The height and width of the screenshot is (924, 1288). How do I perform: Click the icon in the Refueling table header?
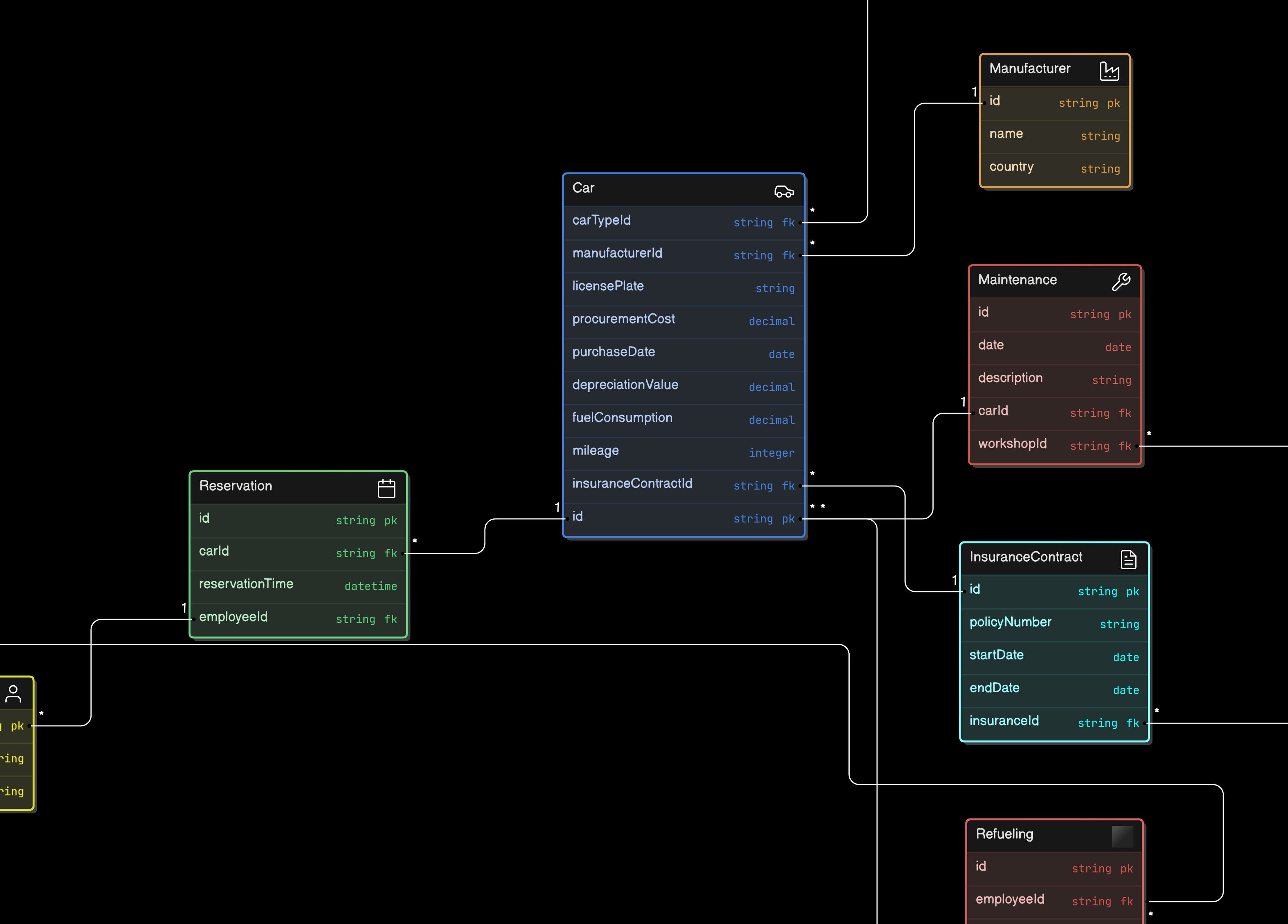click(x=1123, y=835)
